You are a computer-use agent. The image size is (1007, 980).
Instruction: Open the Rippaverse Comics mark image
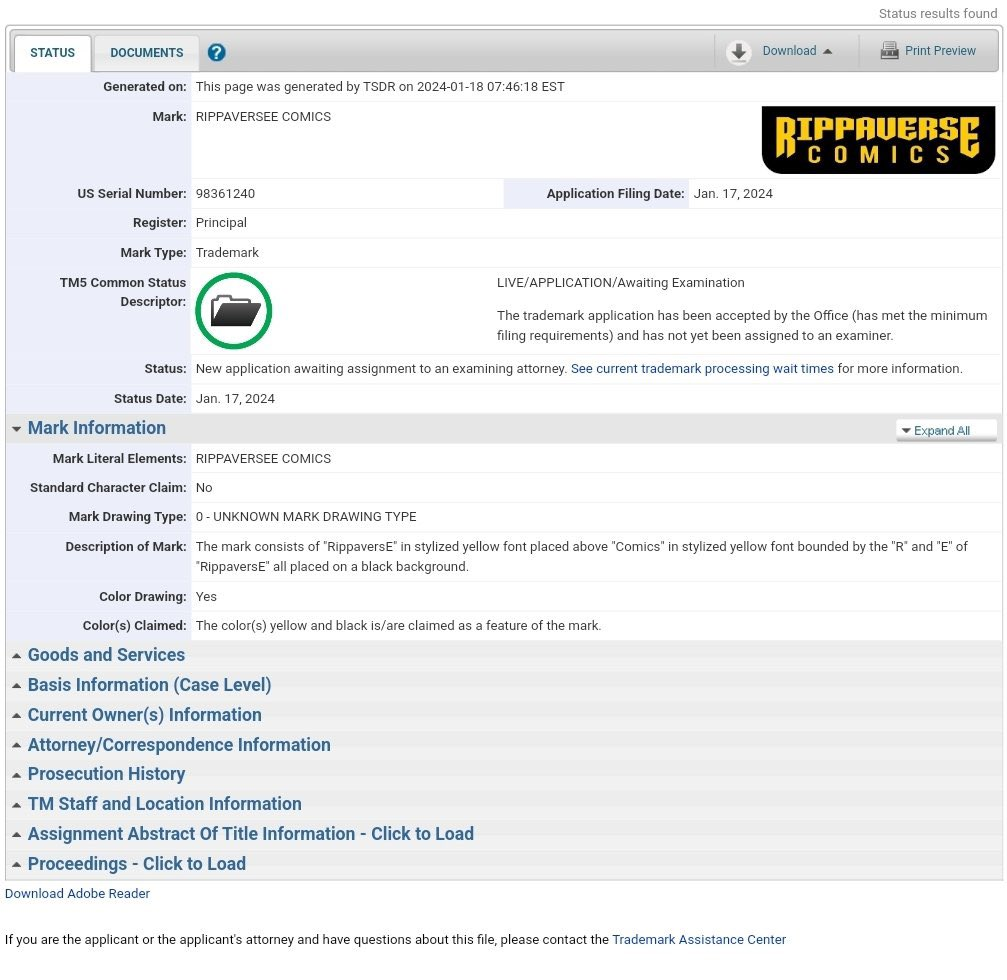(x=878, y=139)
